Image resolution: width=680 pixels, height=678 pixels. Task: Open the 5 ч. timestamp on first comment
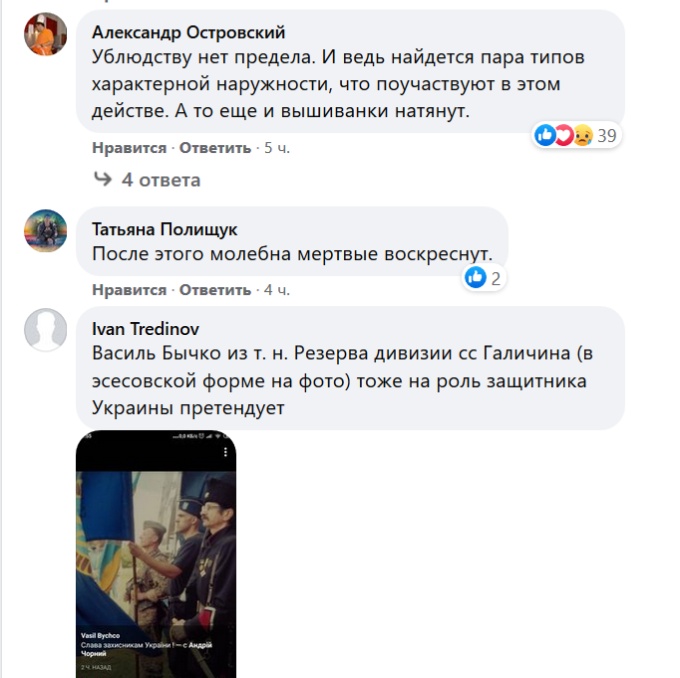(x=277, y=148)
